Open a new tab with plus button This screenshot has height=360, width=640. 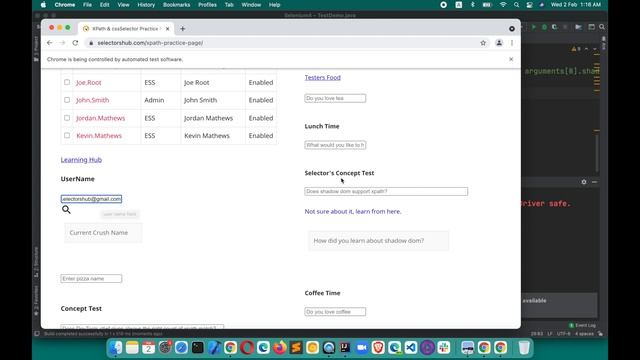(182, 29)
